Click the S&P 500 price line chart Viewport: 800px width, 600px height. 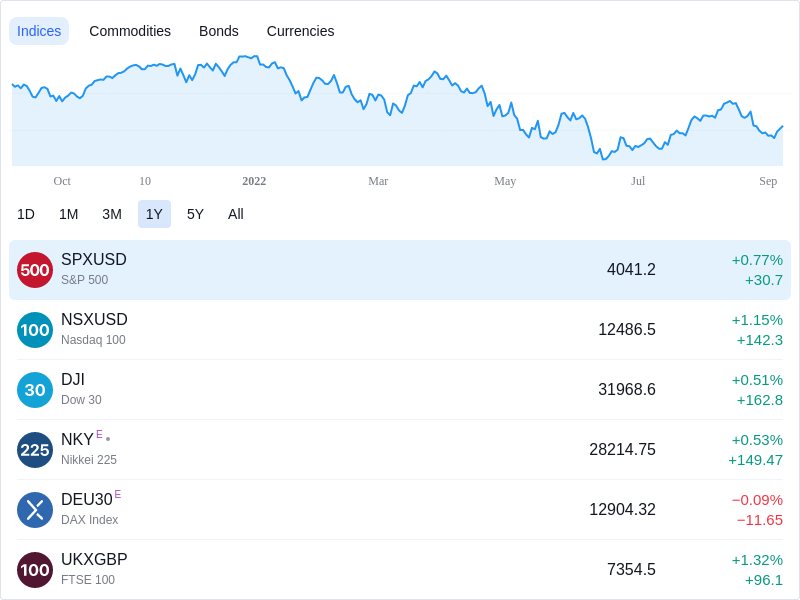pyautogui.click(x=397, y=110)
